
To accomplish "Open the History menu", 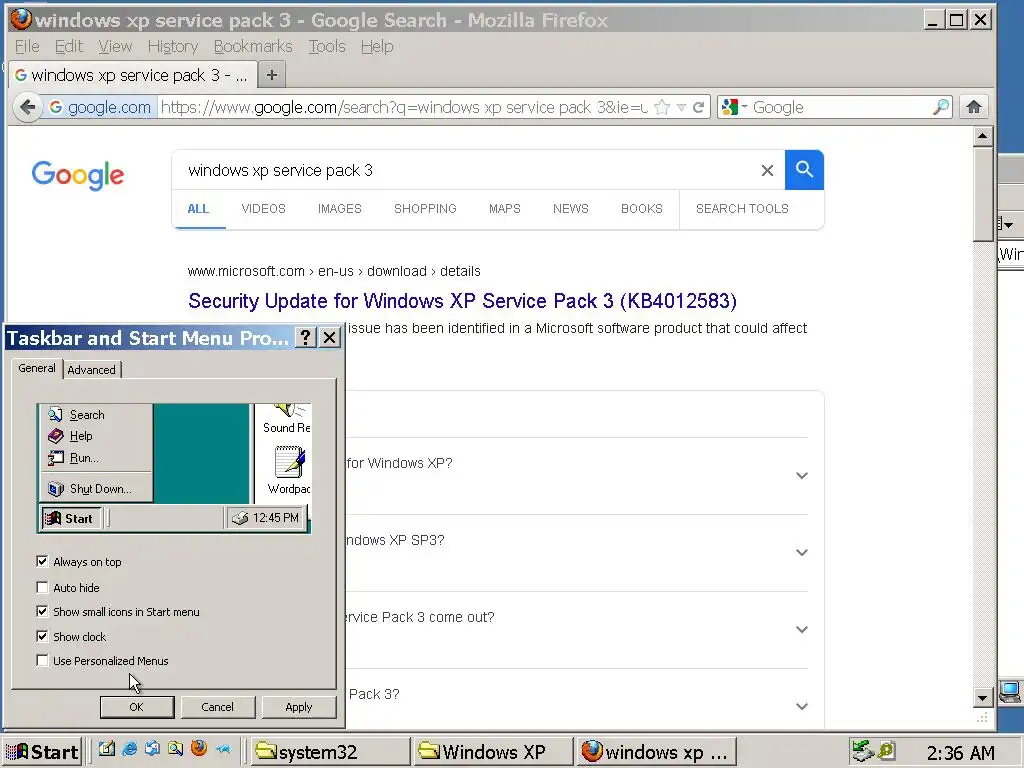I will click(173, 46).
